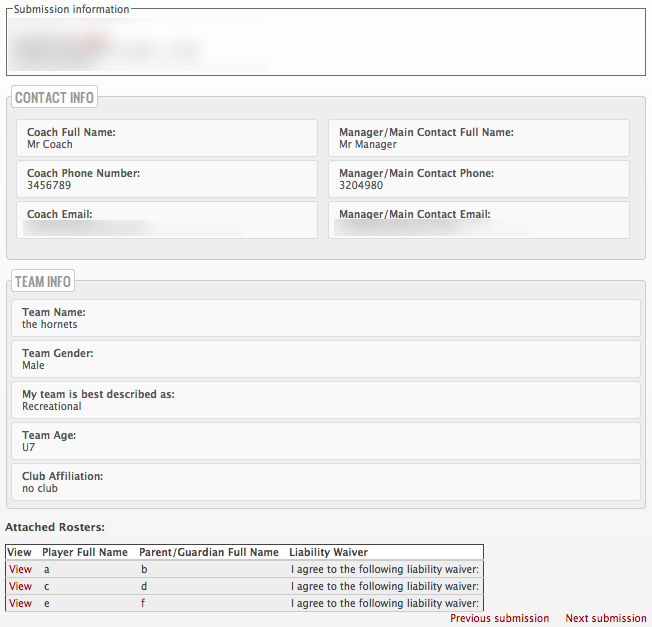Image resolution: width=652 pixels, height=627 pixels.
Task: Open the View link for player e
Action: coord(20,603)
